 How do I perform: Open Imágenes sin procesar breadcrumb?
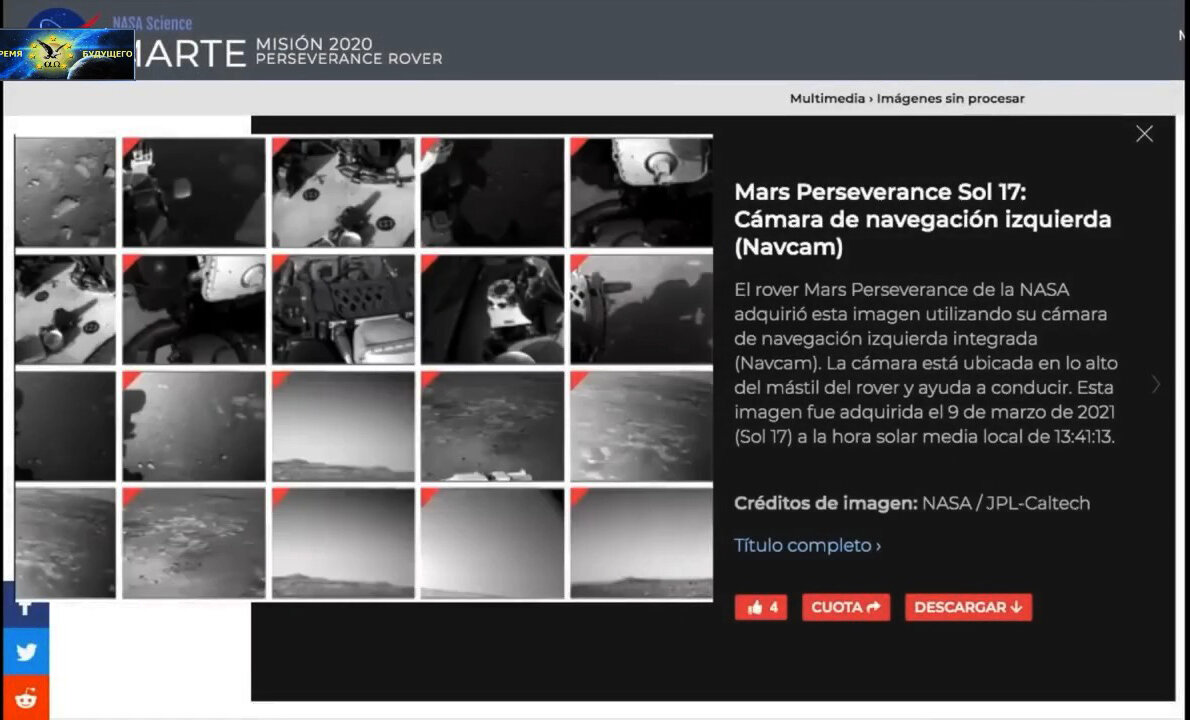click(950, 99)
